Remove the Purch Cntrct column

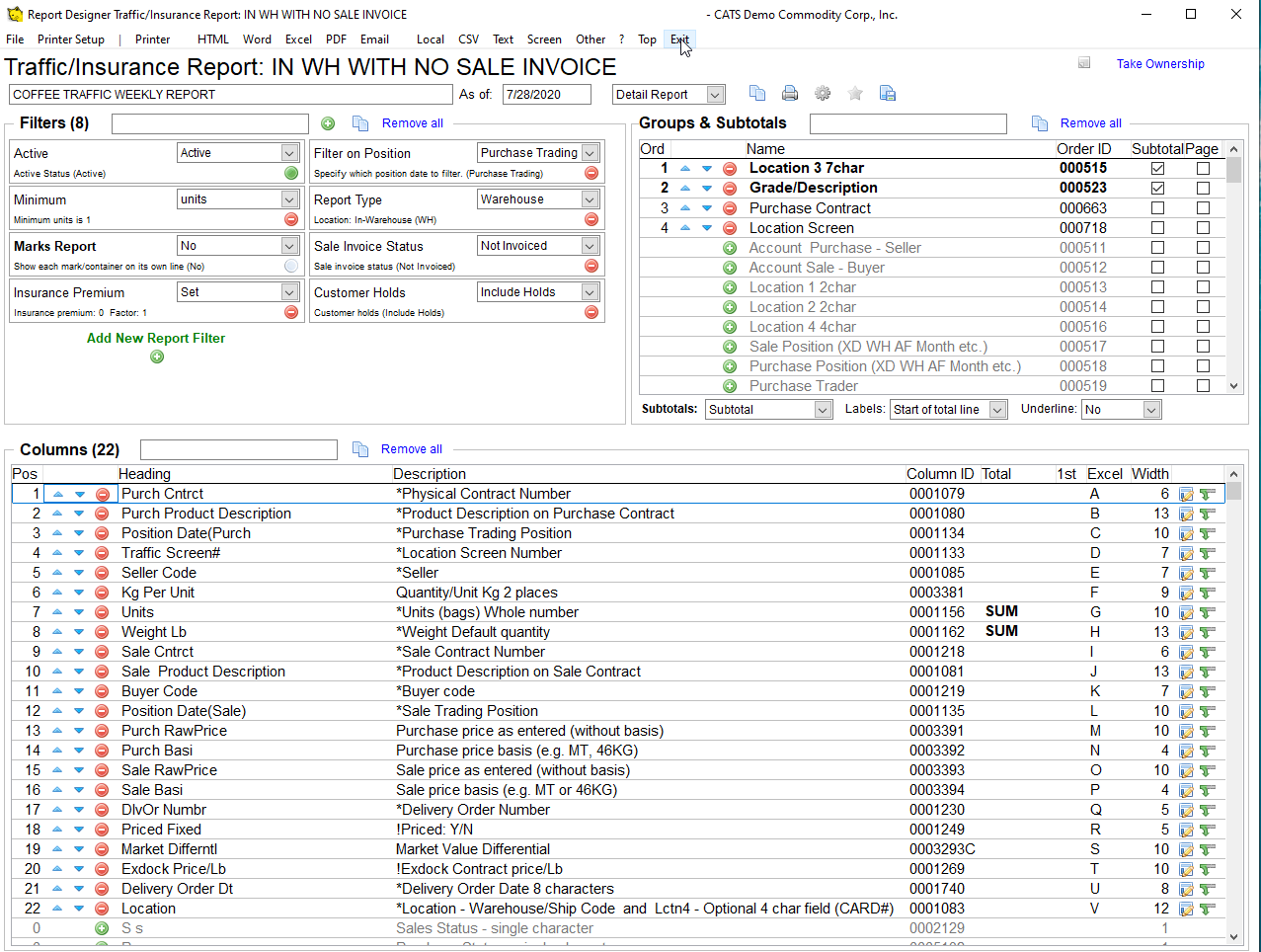point(102,494)
